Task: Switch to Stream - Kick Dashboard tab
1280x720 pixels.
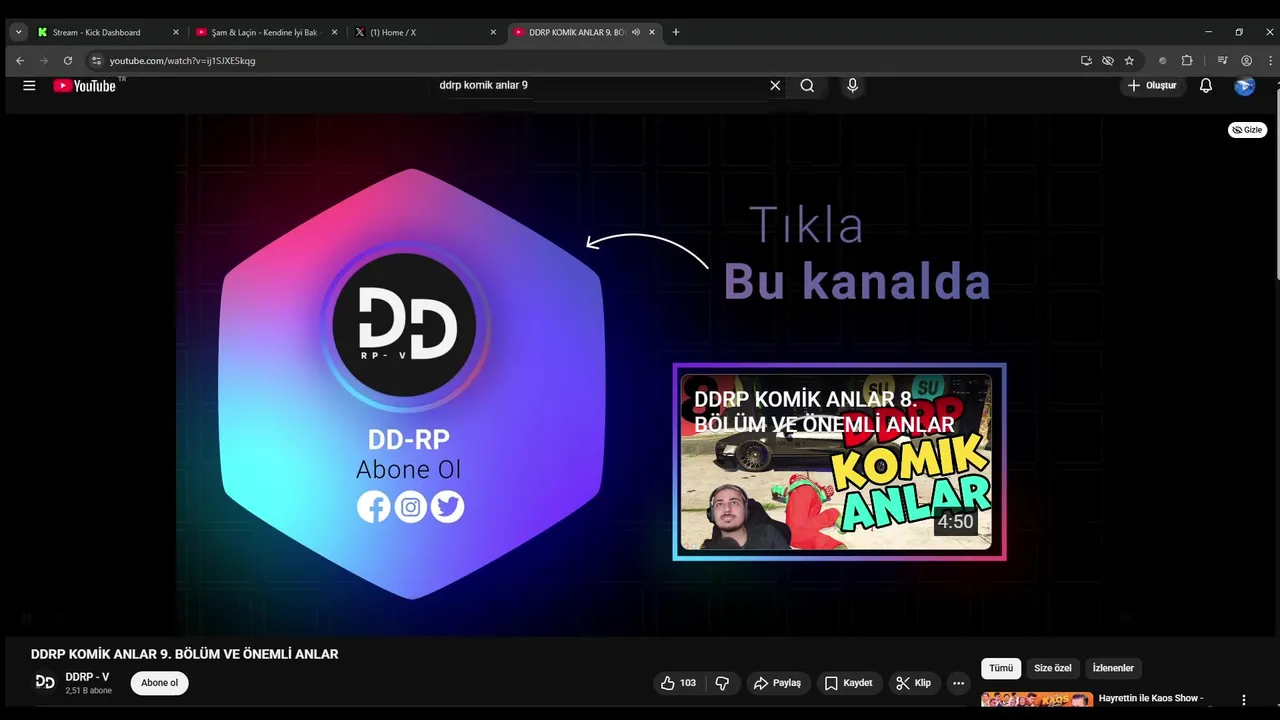Action: (109, 32)
